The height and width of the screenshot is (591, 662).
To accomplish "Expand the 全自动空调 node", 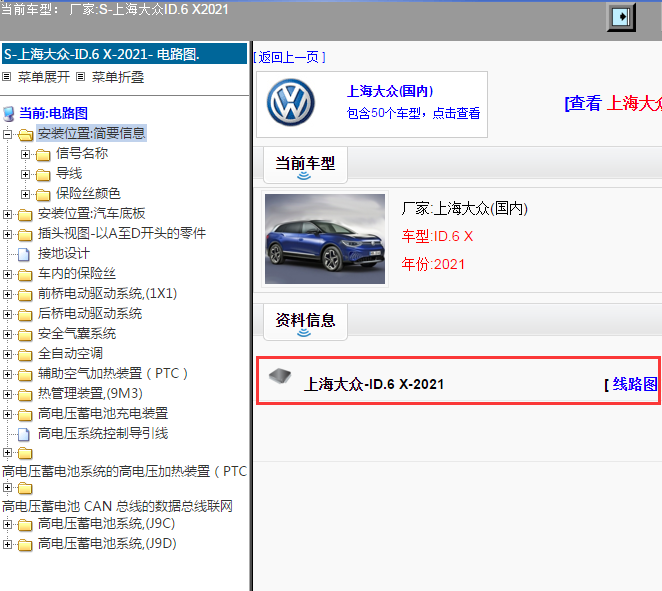I will pos(7,355).
